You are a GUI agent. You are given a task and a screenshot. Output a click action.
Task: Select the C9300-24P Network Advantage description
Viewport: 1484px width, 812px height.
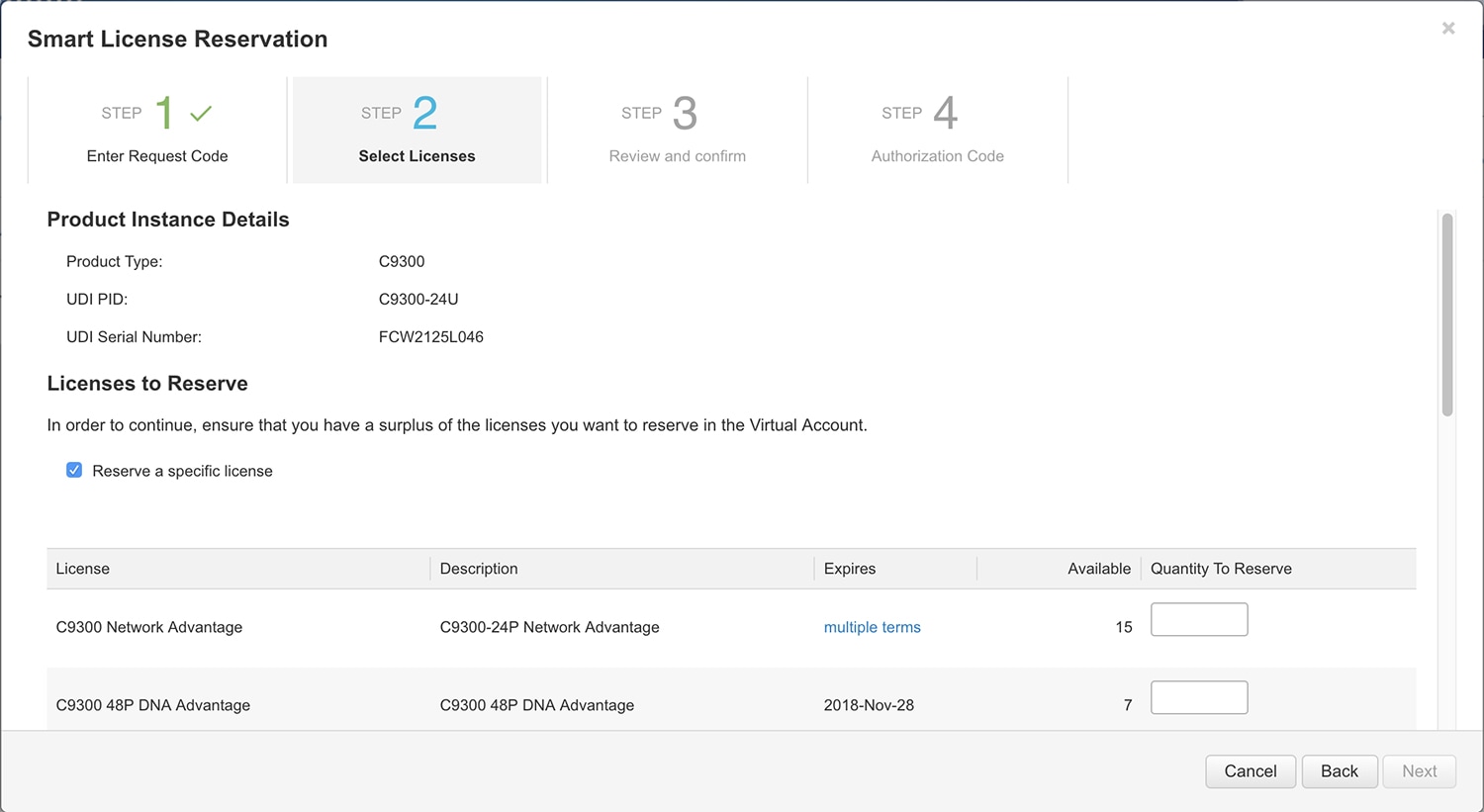pos(549,627)
